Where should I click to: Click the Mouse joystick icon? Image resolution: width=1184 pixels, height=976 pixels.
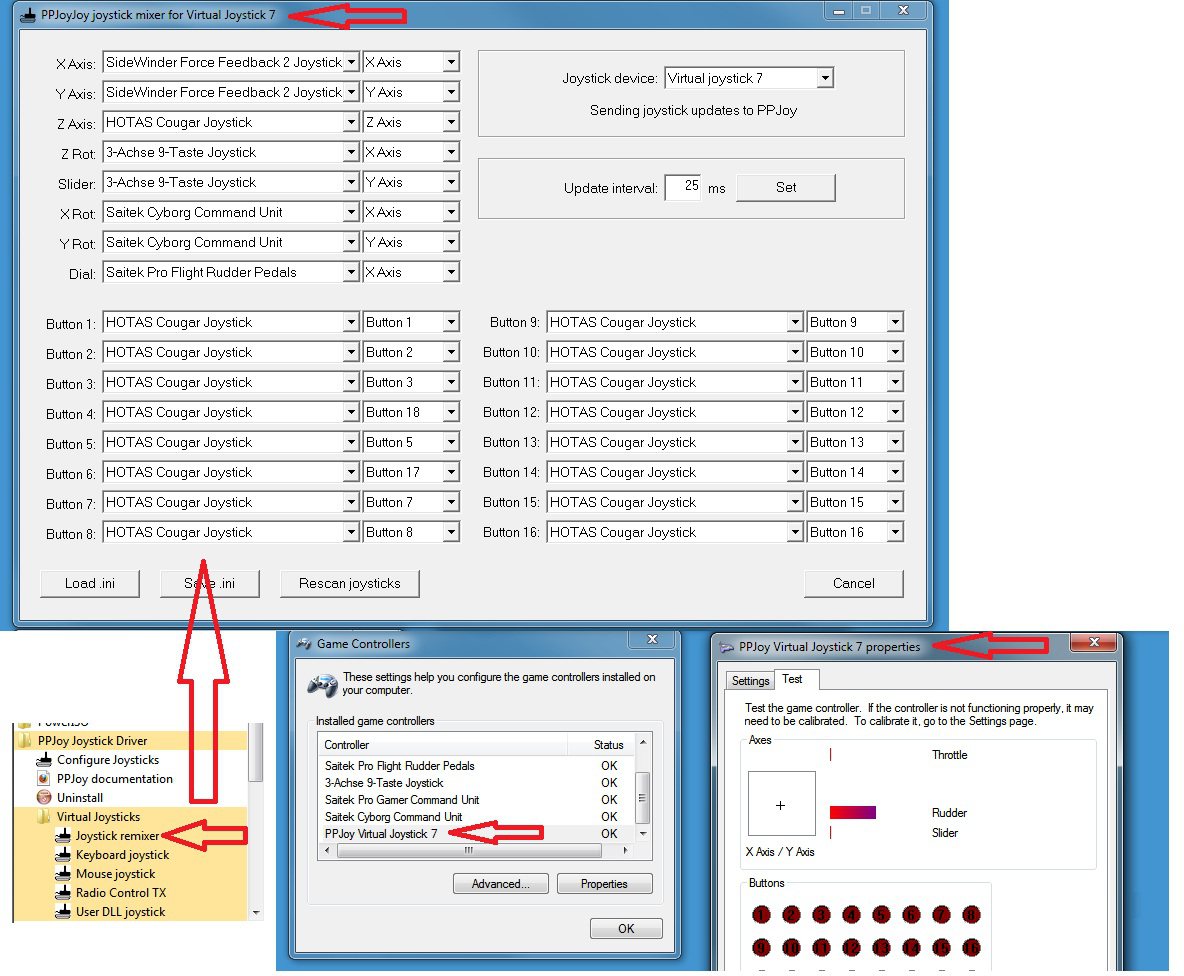point(63,873)
